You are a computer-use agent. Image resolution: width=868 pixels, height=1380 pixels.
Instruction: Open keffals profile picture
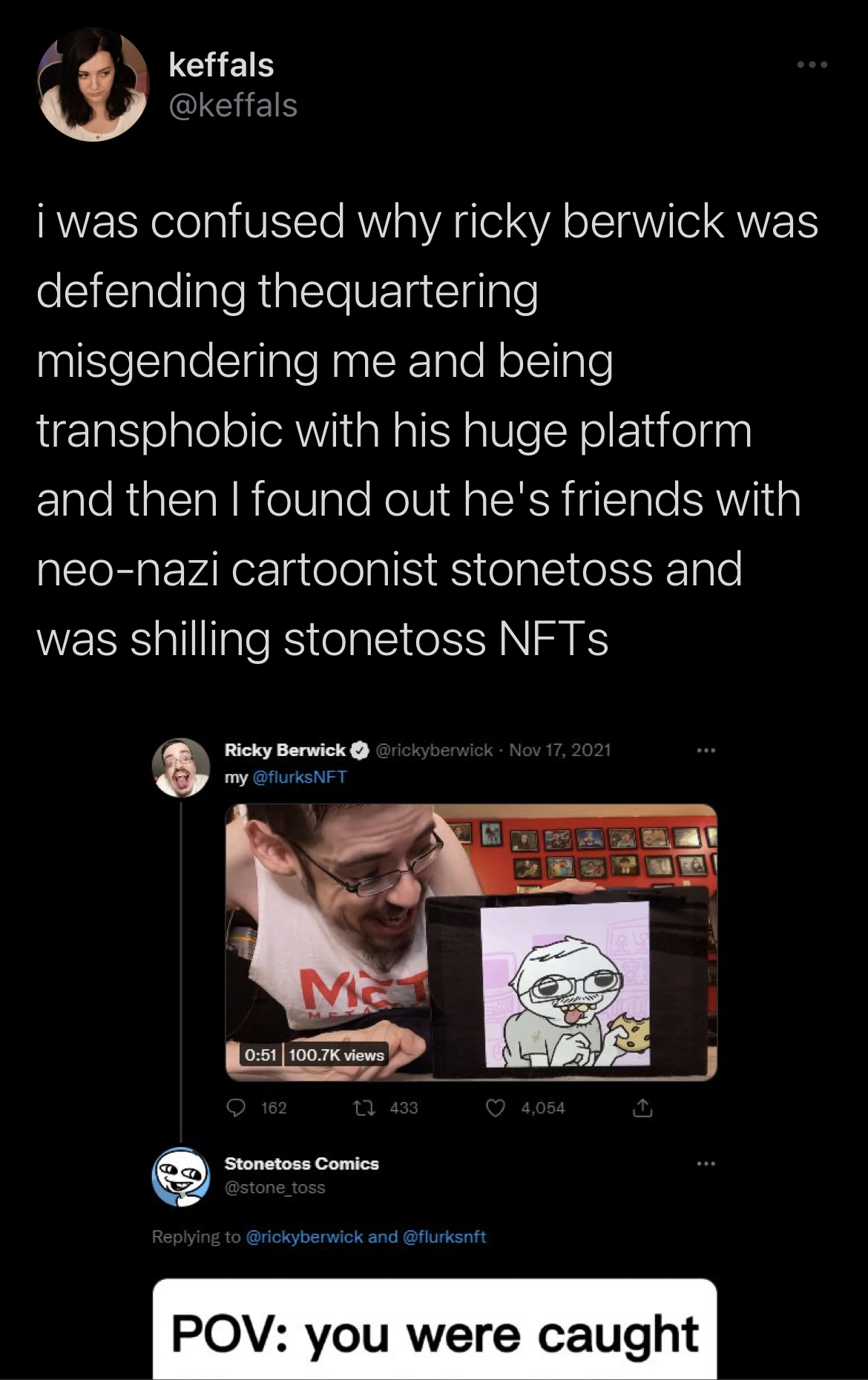(x=93, y=85)
